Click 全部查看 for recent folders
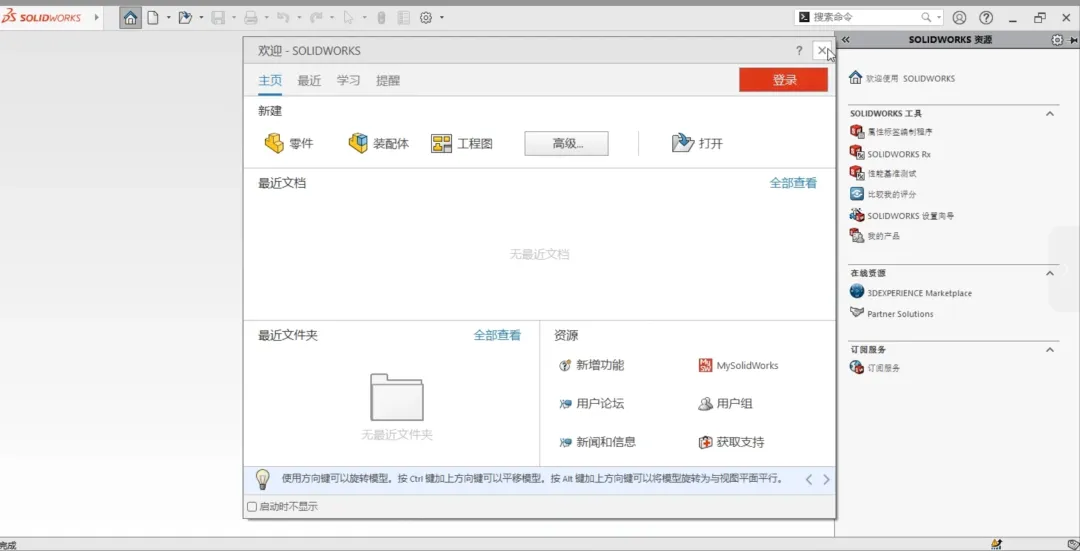 coord(497,335)
